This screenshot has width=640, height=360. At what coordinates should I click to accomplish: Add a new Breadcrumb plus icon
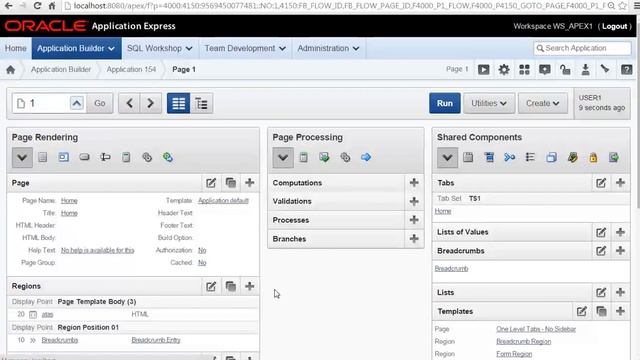click(x=620, y=251)
